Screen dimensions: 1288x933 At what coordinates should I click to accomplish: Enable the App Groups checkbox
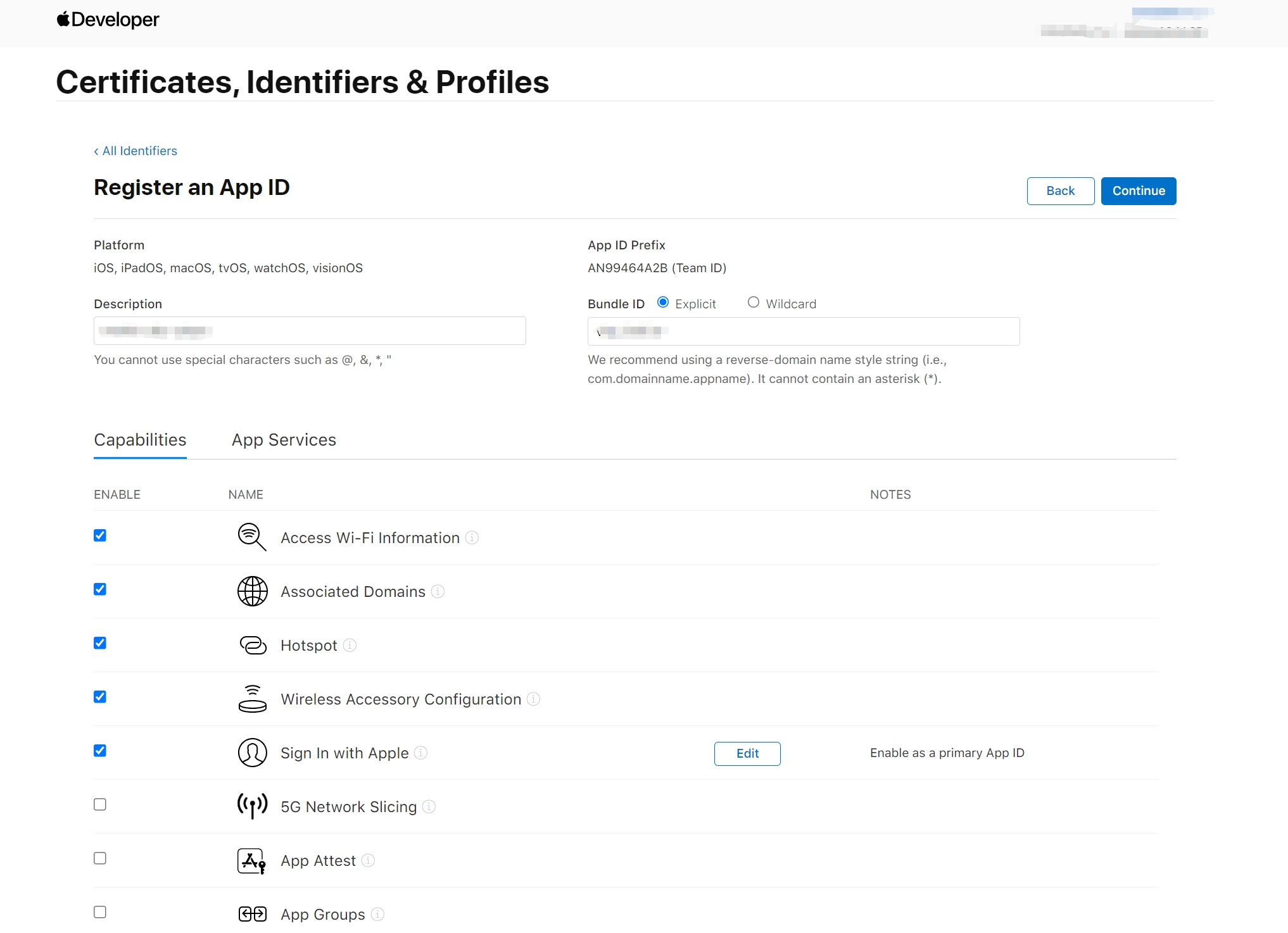pos(100,912)
